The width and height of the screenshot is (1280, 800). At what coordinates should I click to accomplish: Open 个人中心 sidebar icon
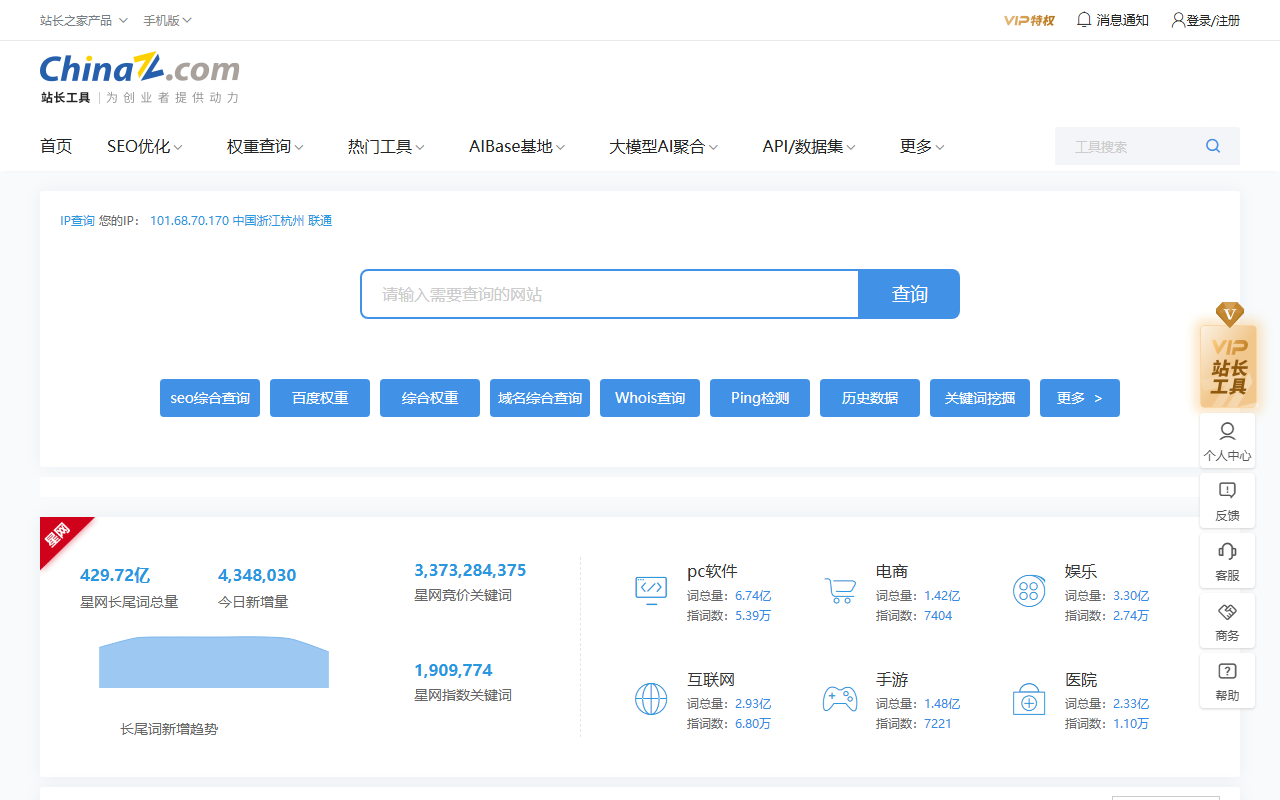tap(1227, 441)
